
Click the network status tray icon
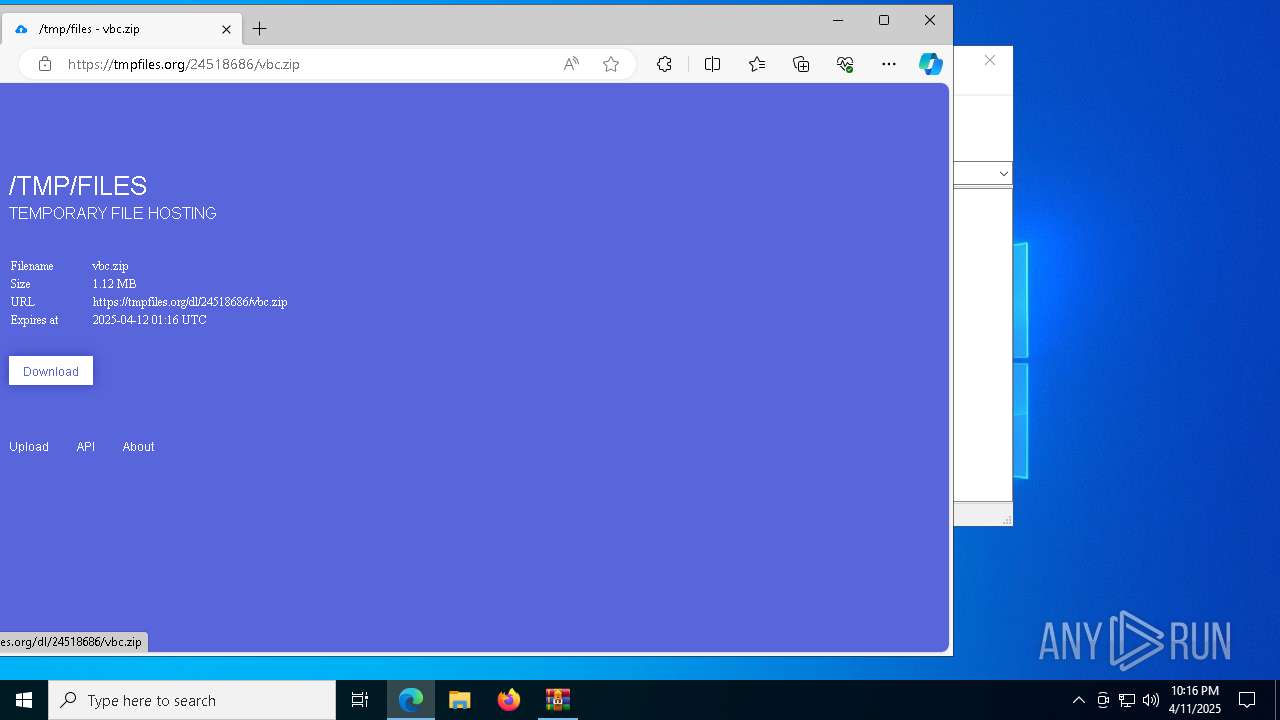pyautogui.click(x=1127, y=700)
